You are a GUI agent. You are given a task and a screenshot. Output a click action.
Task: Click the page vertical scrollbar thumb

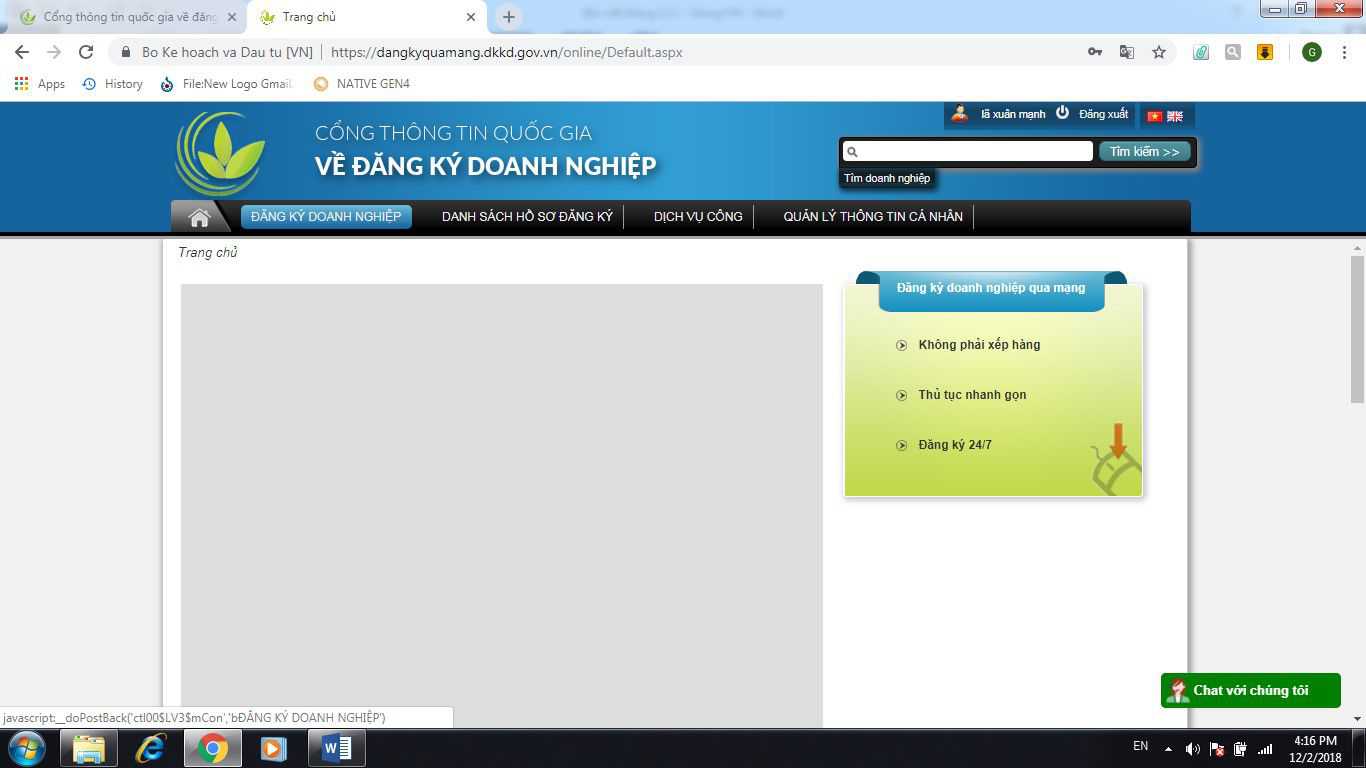(x=1357, y=330)
